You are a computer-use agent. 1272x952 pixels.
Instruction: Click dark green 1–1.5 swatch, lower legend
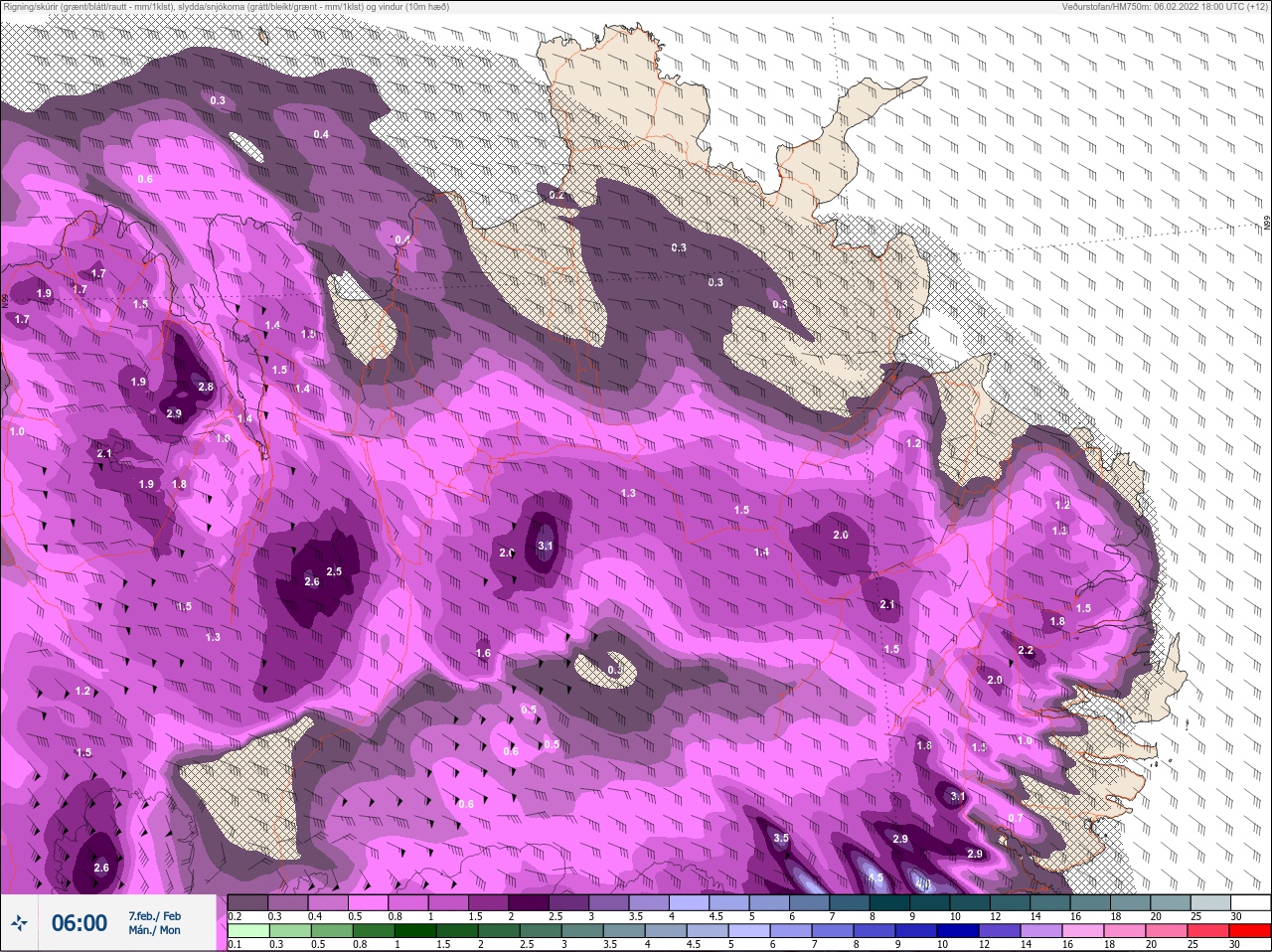[x=414, y=931]
